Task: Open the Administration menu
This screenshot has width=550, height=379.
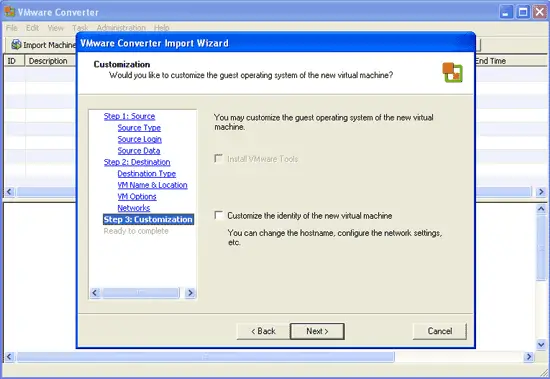Action: [121, 28]
